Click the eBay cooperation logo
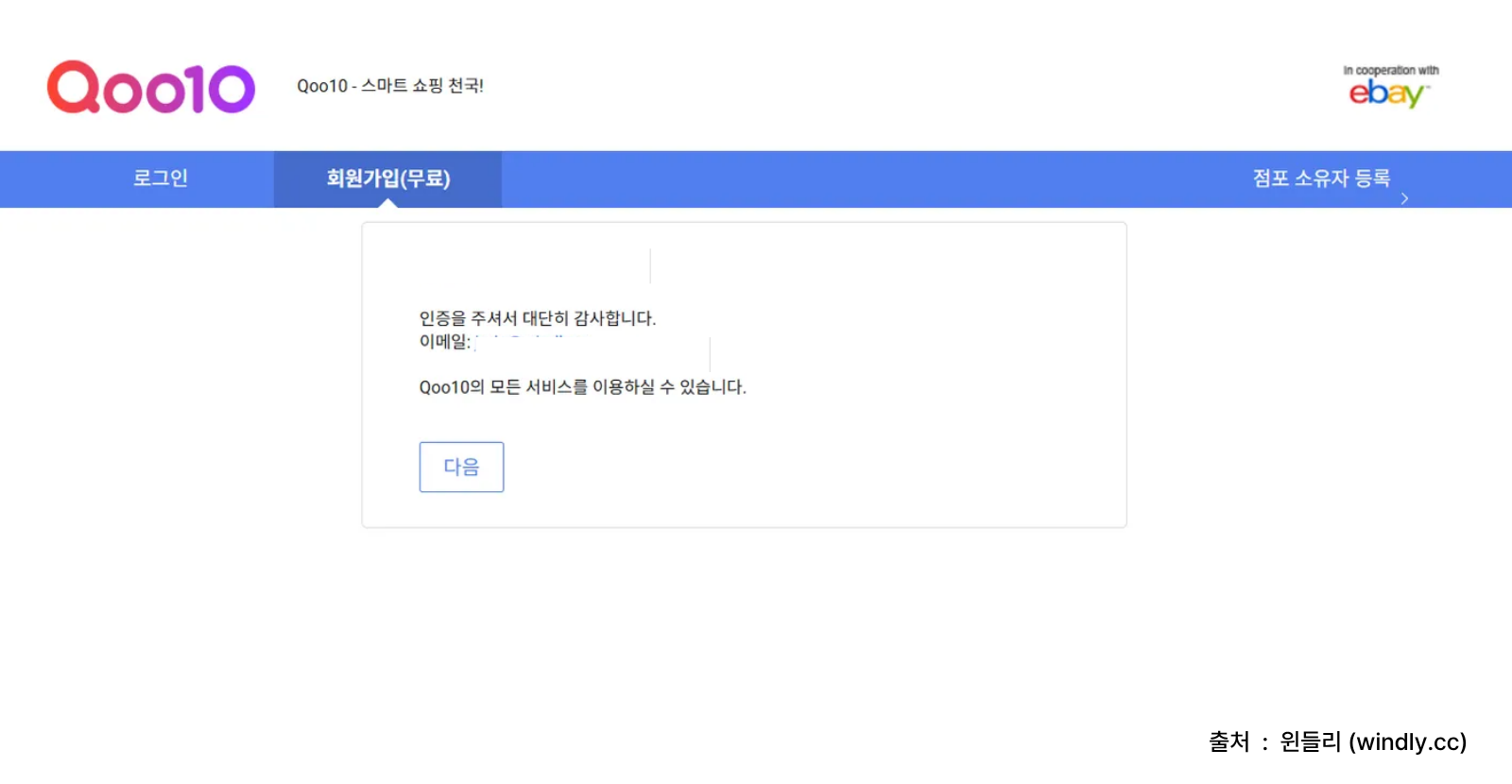 pos(1390,87)
